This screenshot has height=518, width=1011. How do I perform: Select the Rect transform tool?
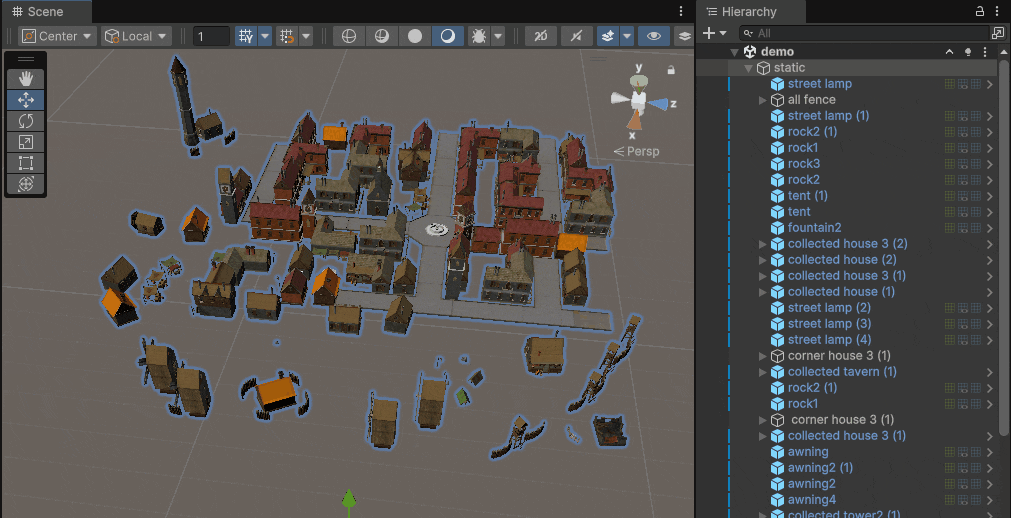(x=26, y=163)
